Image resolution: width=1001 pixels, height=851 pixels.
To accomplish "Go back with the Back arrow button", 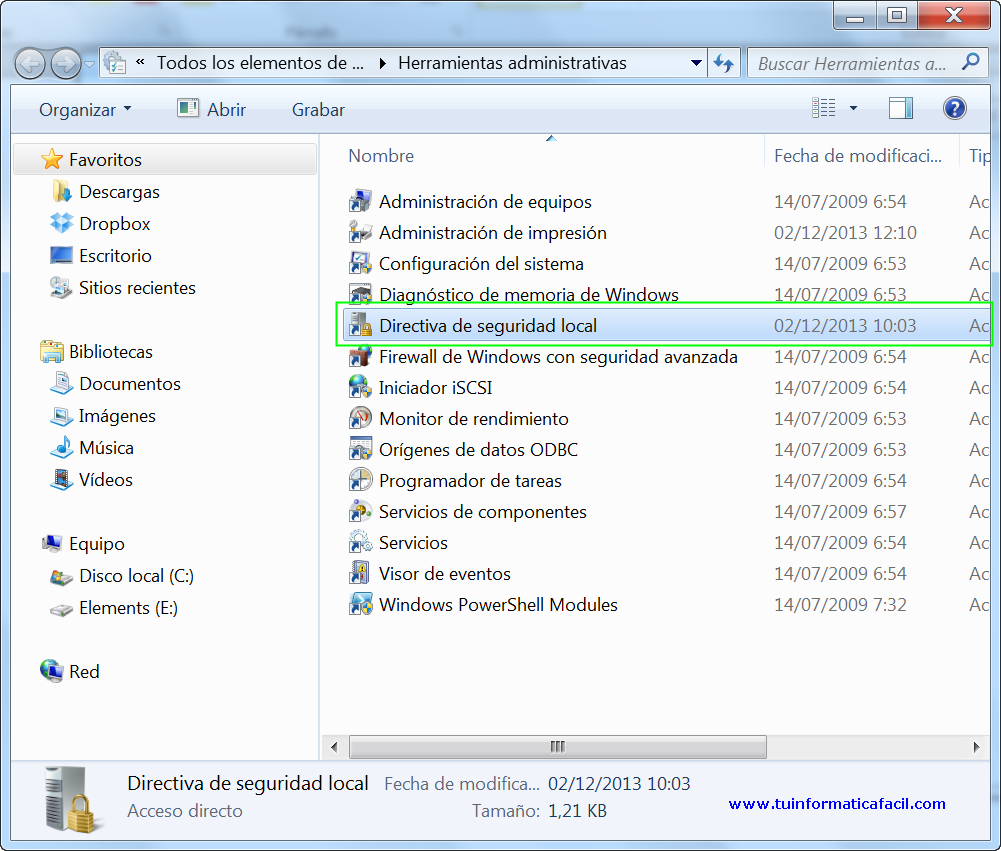I will click(x=29, y=64).
